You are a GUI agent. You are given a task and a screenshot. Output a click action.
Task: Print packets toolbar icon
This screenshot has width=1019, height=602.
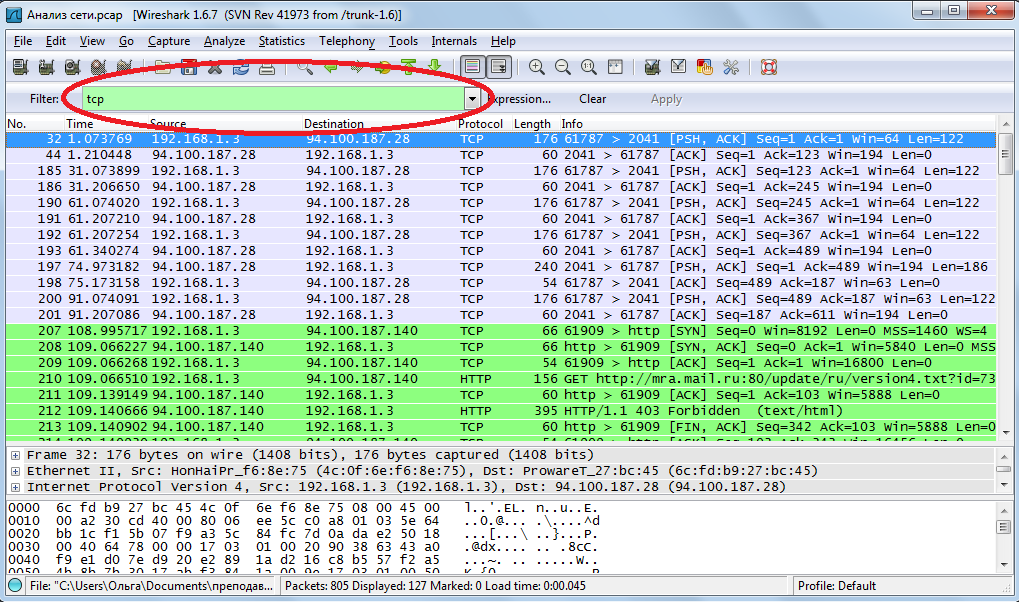267,67
